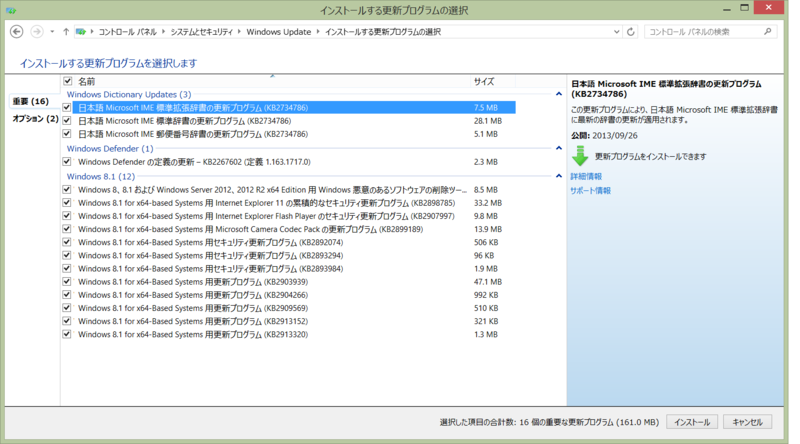Click Windows Dictionary Updates (3) group header
800x444 pixels.
coord(129,94)
